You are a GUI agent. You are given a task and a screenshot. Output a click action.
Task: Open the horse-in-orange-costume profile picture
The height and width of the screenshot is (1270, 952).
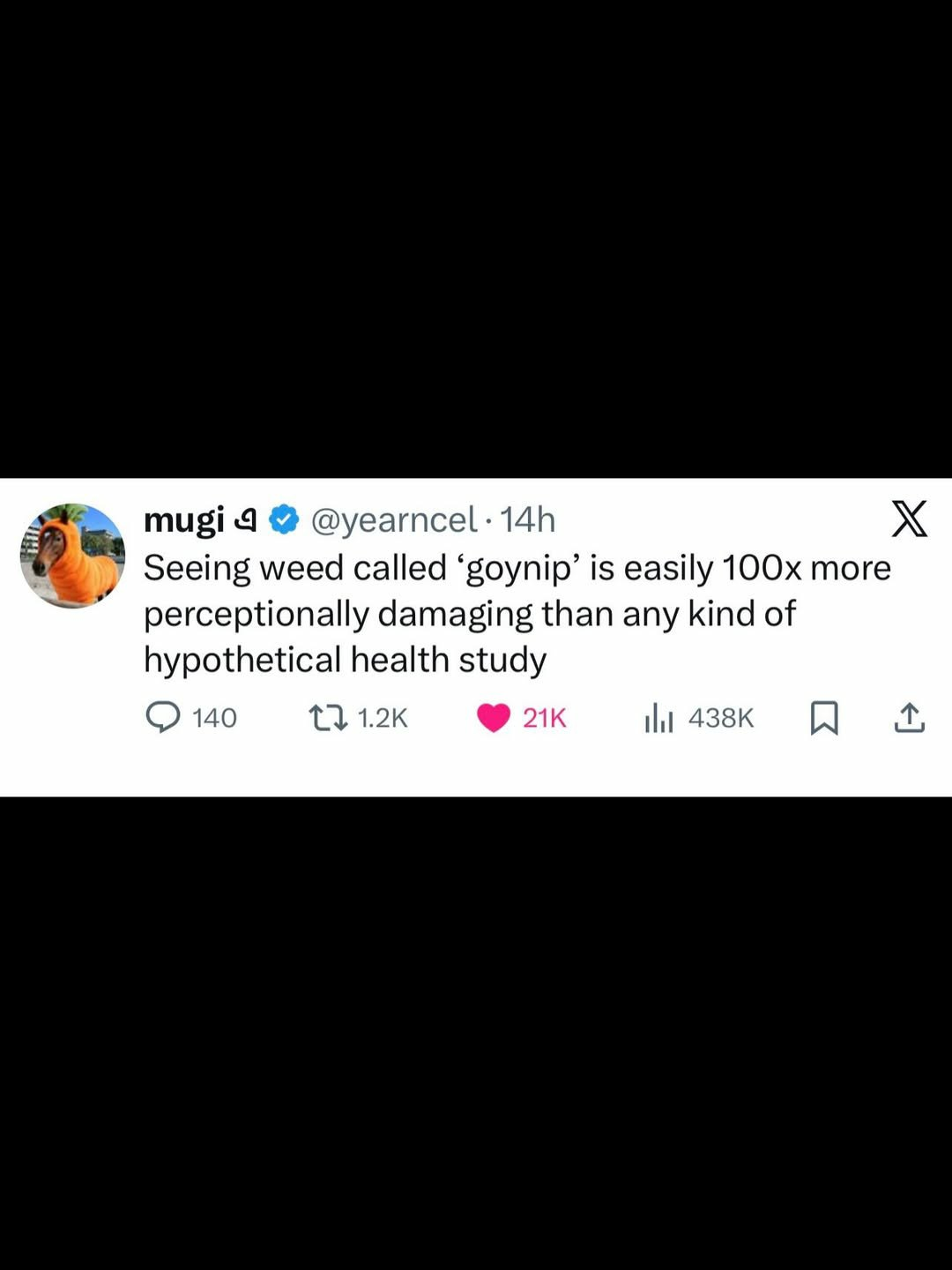click(x=72, y=556)
